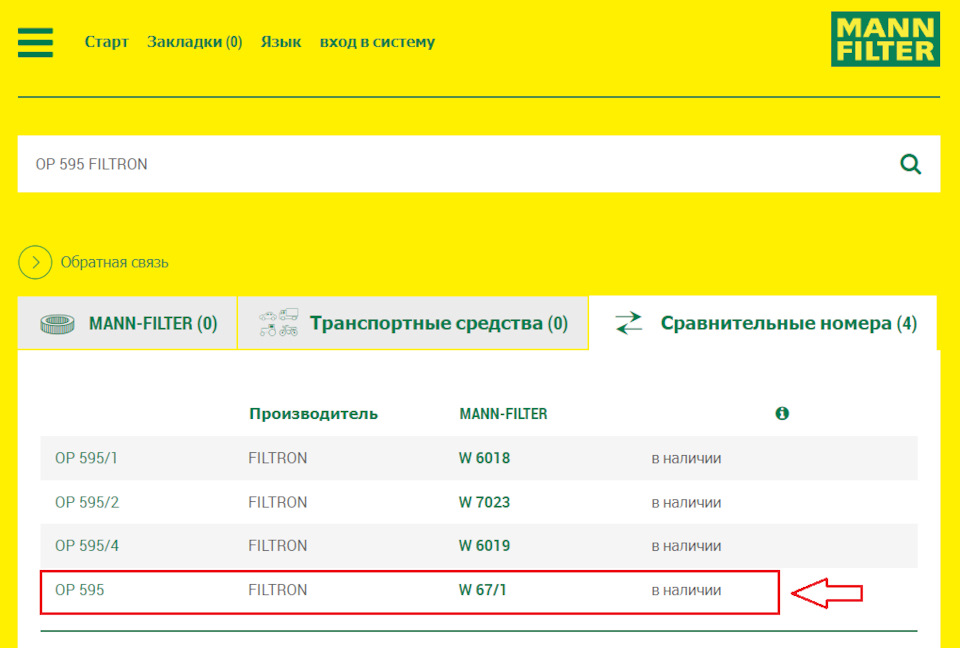
Task: Click inside the search input field
Action: [x=300, y=163]
